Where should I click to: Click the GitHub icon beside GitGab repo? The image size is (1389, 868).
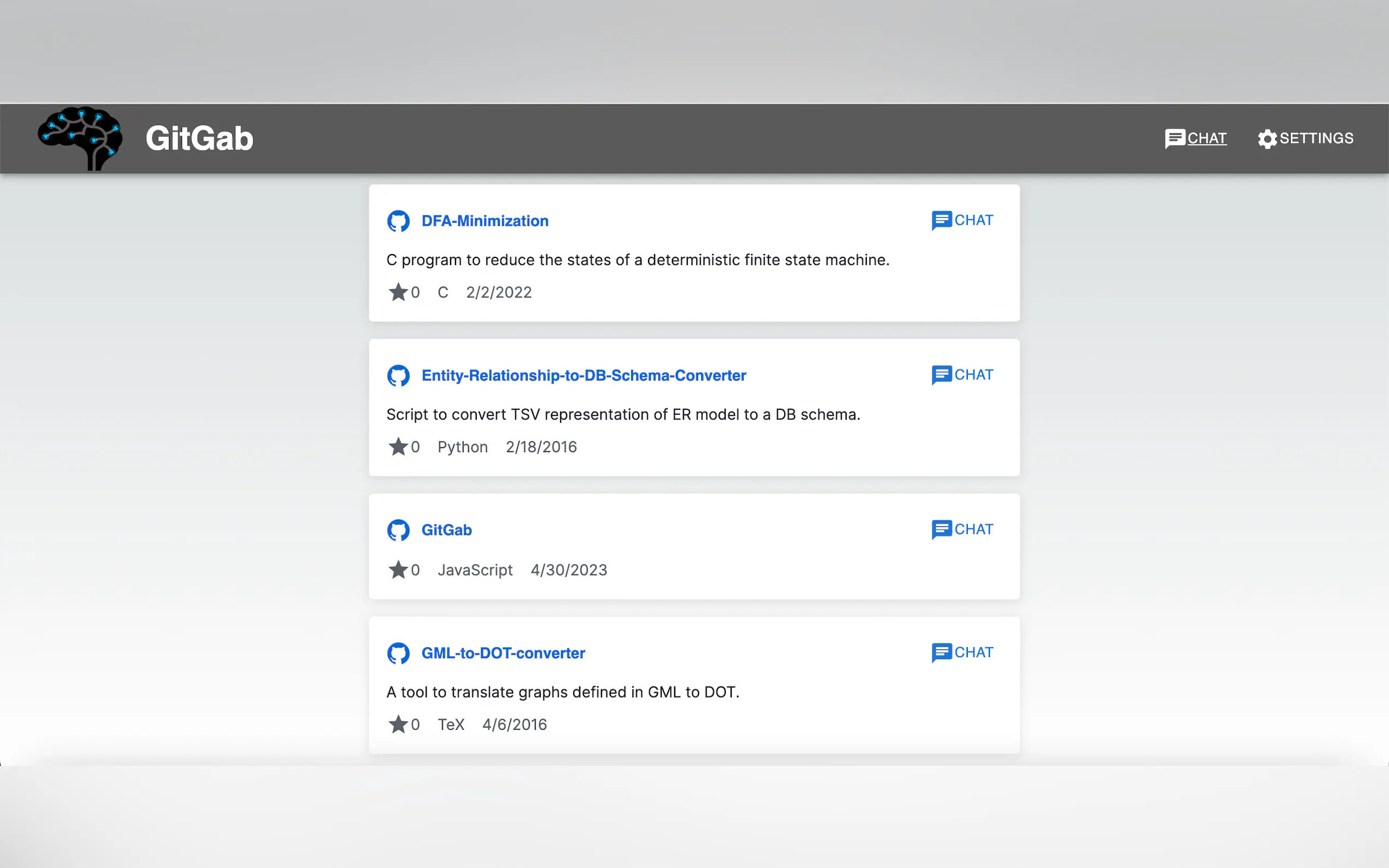tap(398, 530)
